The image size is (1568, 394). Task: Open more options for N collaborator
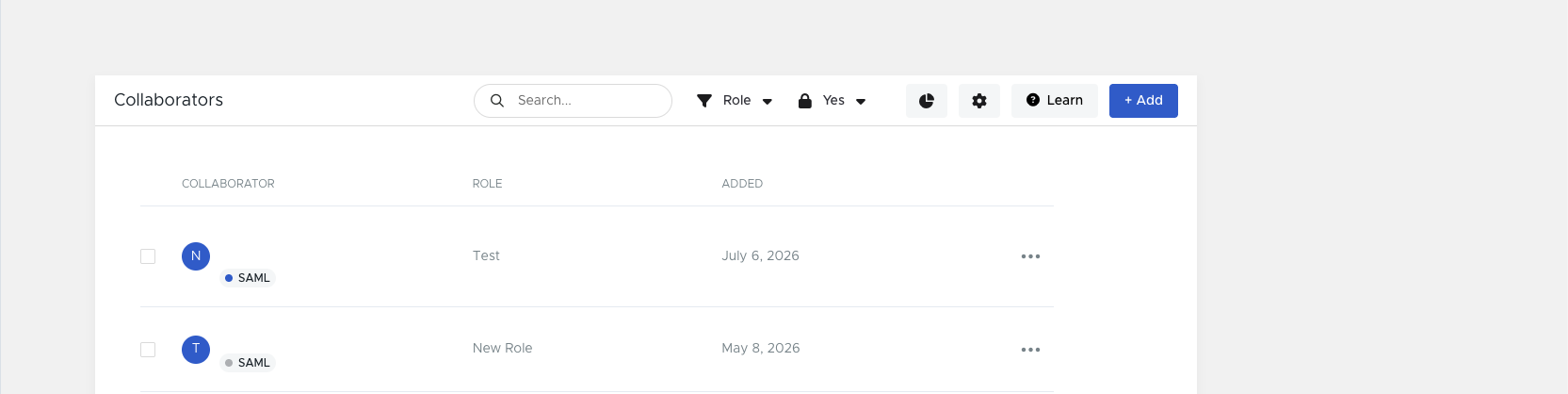(x=1030, y=256)
